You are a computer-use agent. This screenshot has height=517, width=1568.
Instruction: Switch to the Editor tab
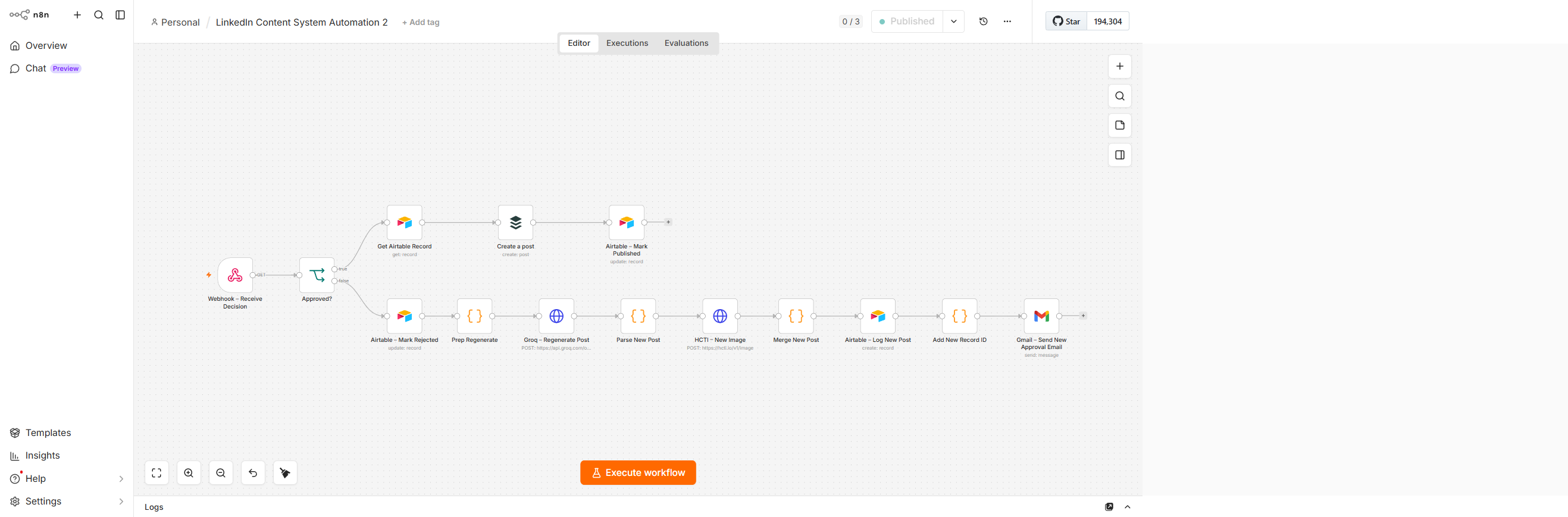point(579,43)
